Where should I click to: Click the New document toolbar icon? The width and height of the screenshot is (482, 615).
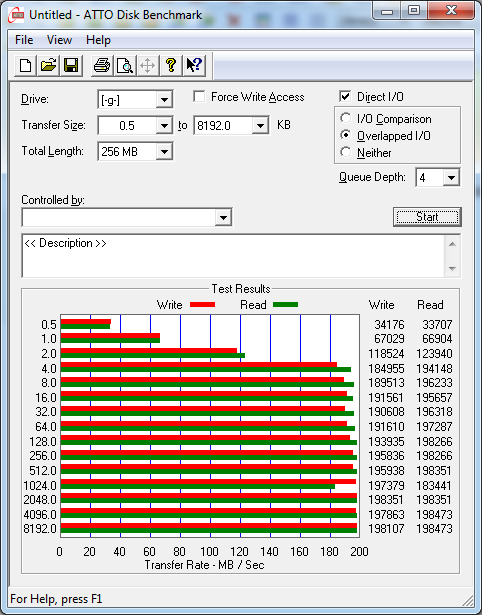pyautogui.click(x=26, y=65)
